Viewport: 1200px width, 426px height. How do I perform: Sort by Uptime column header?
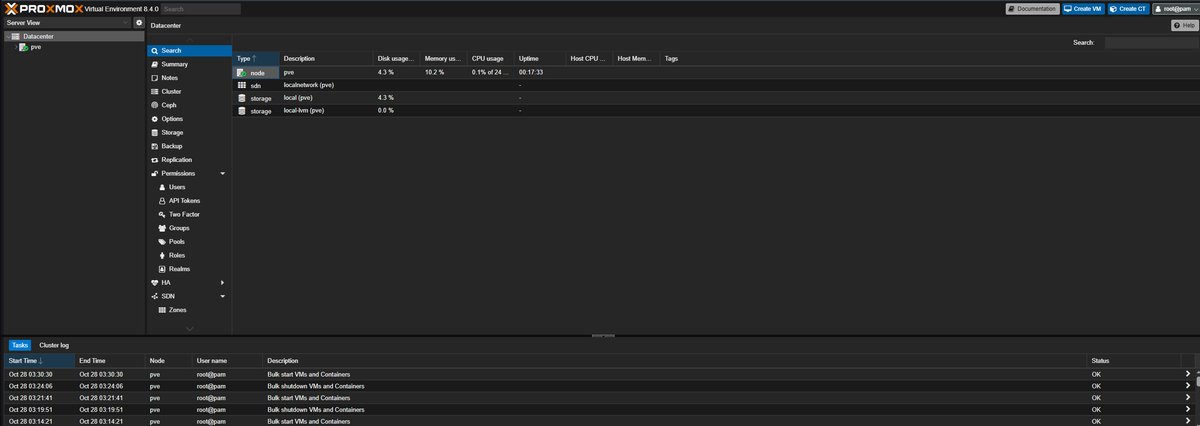(540, 59)
